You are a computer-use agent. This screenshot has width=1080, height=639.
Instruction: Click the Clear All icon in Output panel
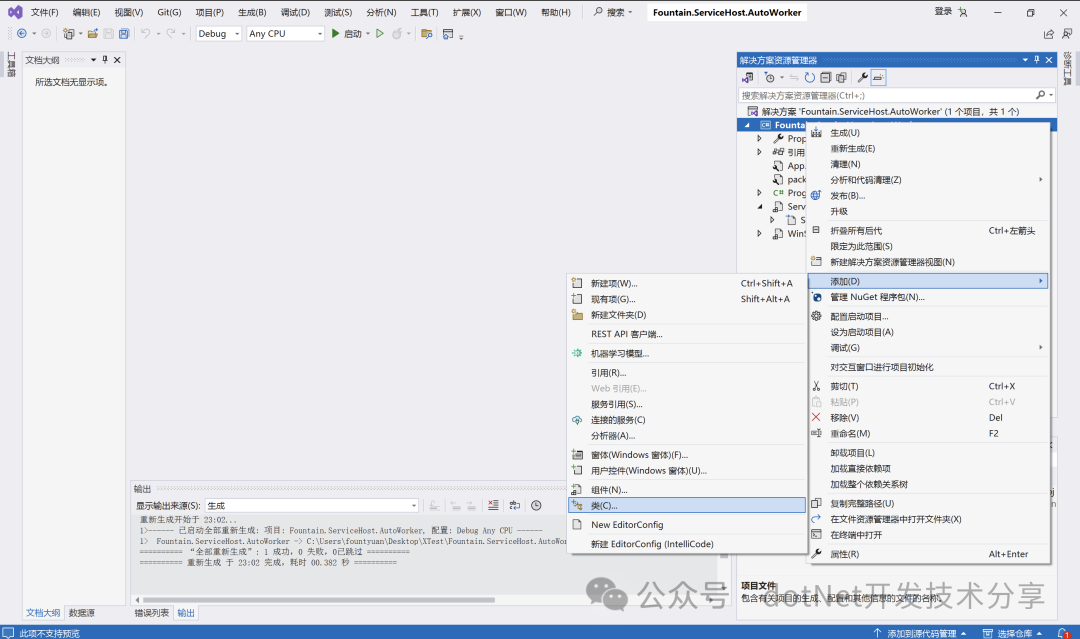493,506
